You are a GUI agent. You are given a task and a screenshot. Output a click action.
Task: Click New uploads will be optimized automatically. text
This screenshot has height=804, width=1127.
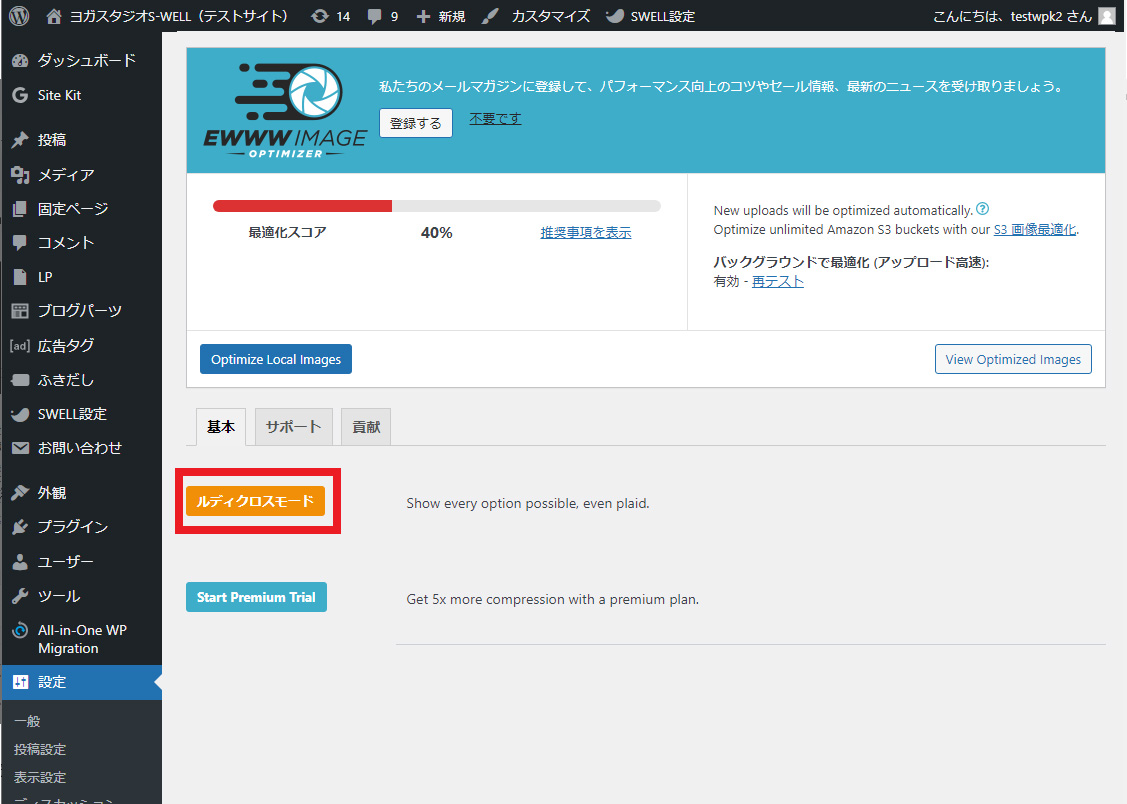[x=842, y=211]
